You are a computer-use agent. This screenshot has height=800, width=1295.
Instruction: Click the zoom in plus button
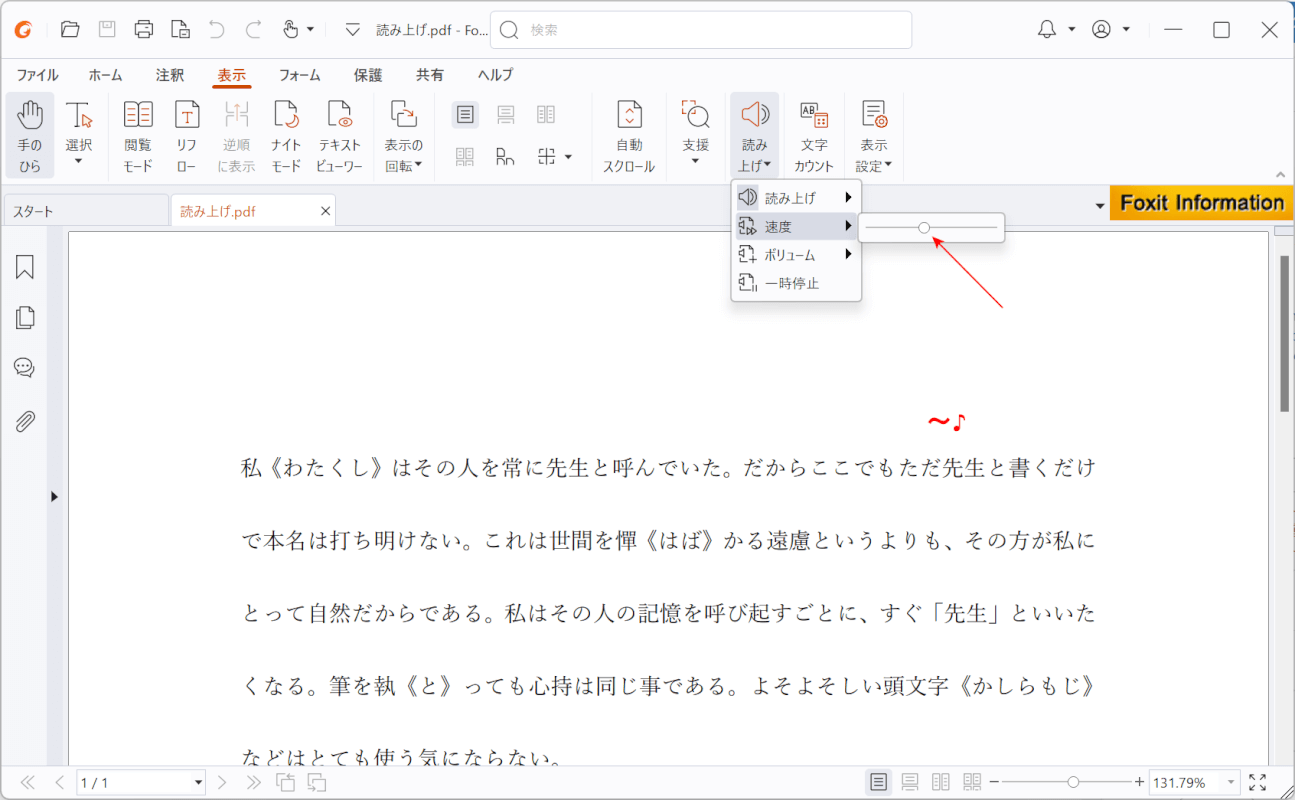[1139, 782]
